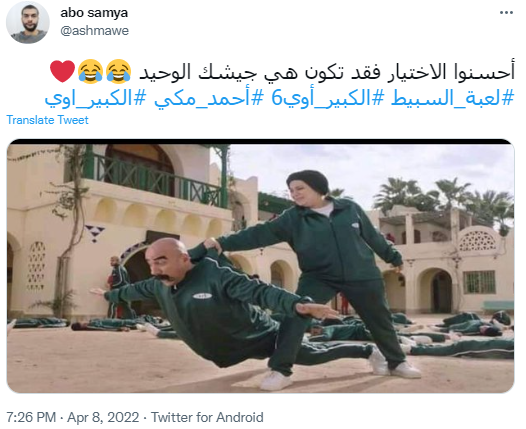Click the red heart emoji in the tweet
526x429 pixels.
[62, 71]
